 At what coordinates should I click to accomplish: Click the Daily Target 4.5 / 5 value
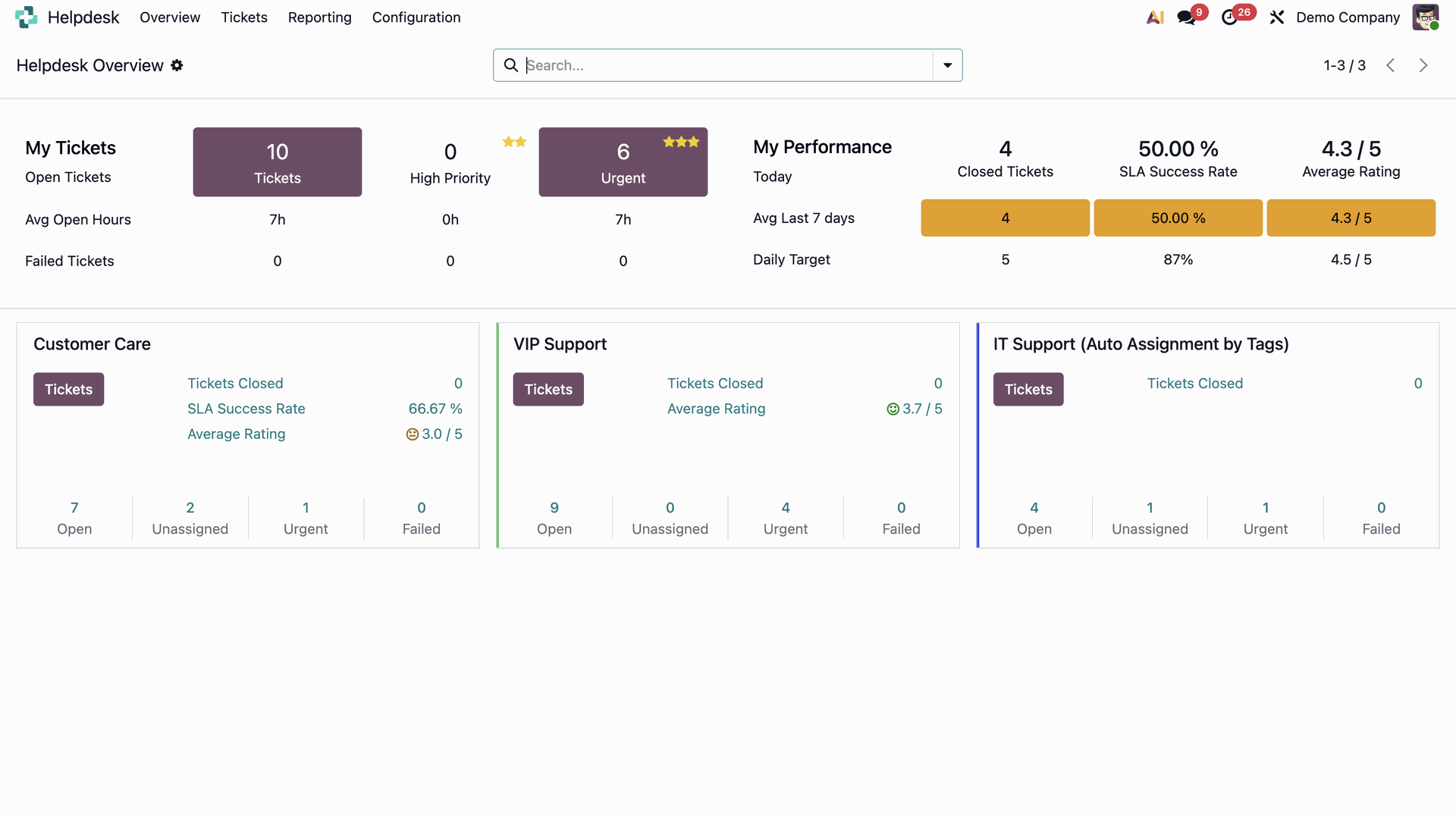[1351, 260]
